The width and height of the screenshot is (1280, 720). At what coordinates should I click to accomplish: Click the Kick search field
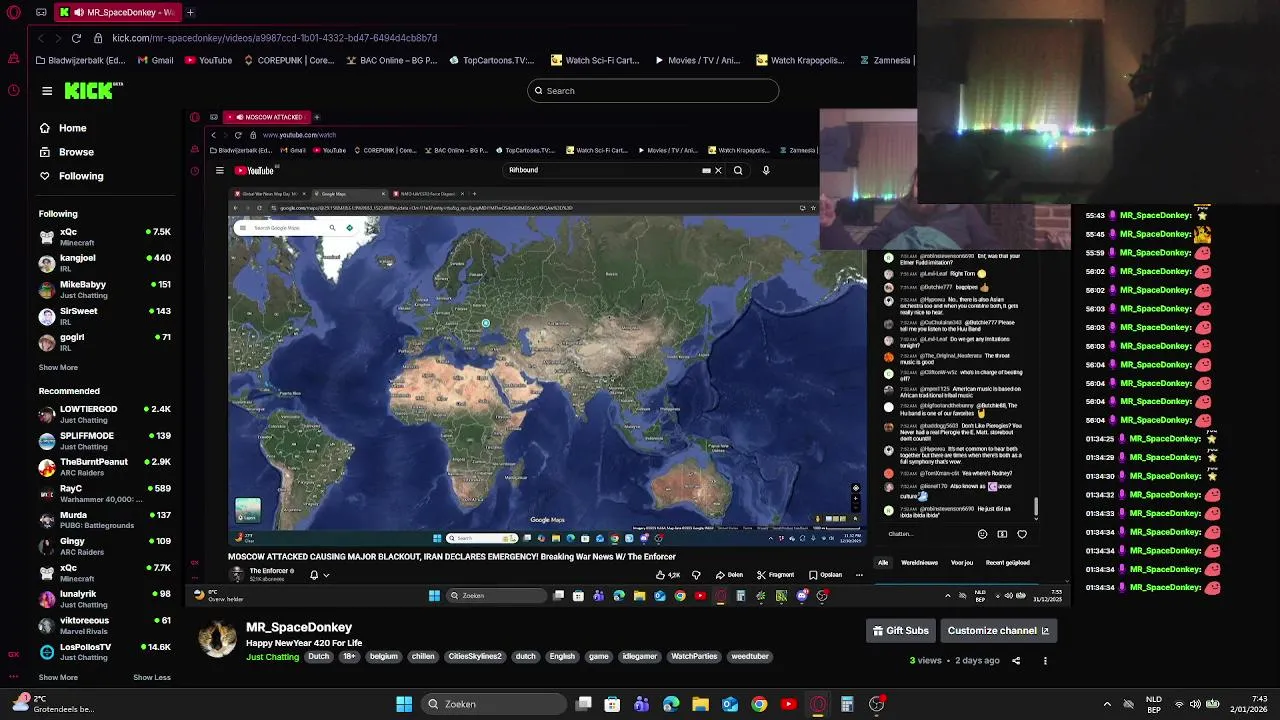tap(653, 91)
